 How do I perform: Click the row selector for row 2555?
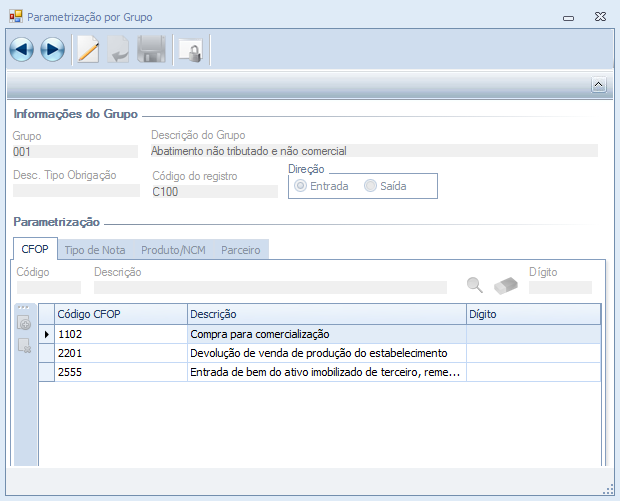point(47,372)
